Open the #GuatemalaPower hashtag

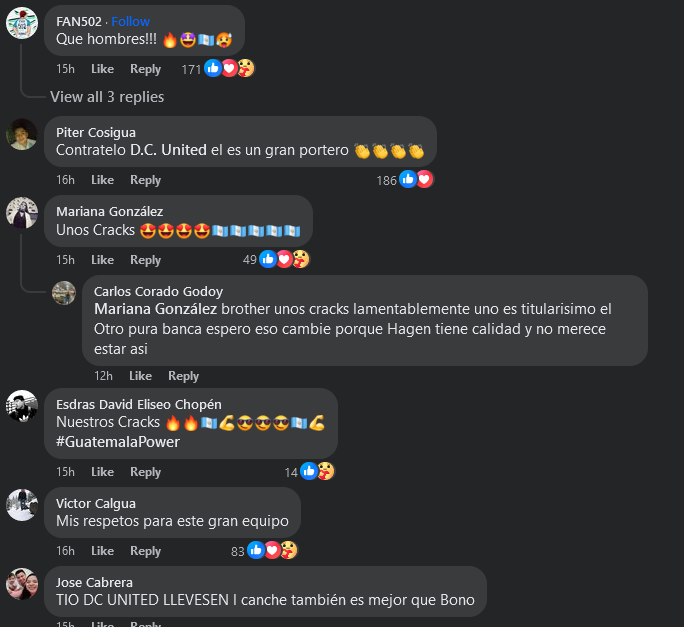pyautogui.click(x=118, y=442)
